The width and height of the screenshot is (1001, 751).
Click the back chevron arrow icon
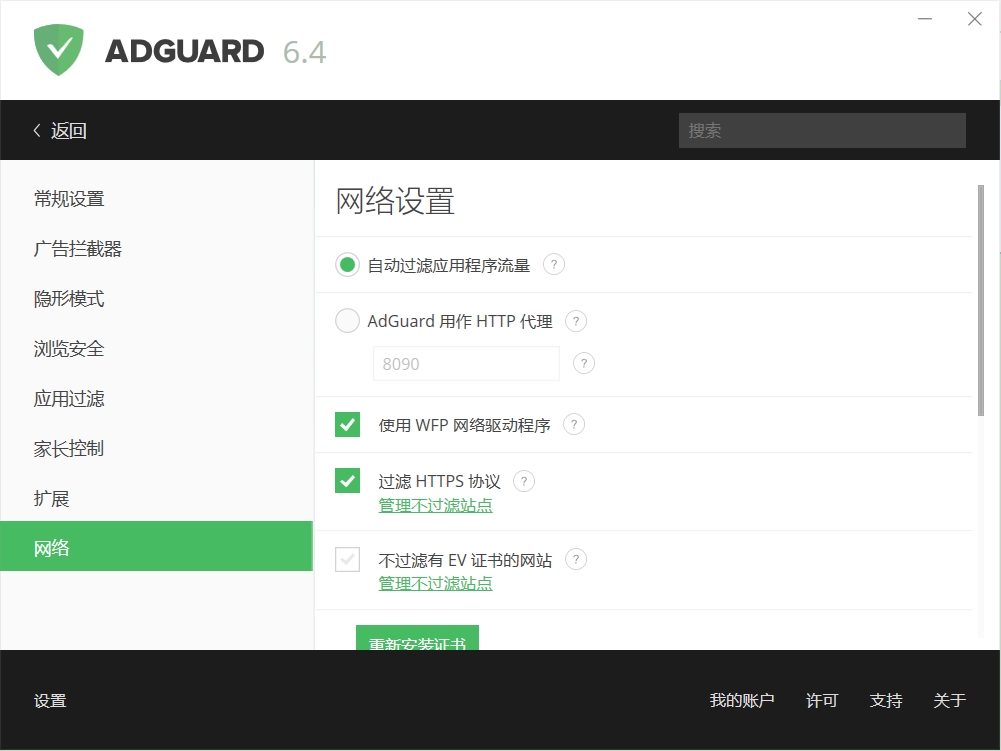pyautogui.click(x=37, y=130)
